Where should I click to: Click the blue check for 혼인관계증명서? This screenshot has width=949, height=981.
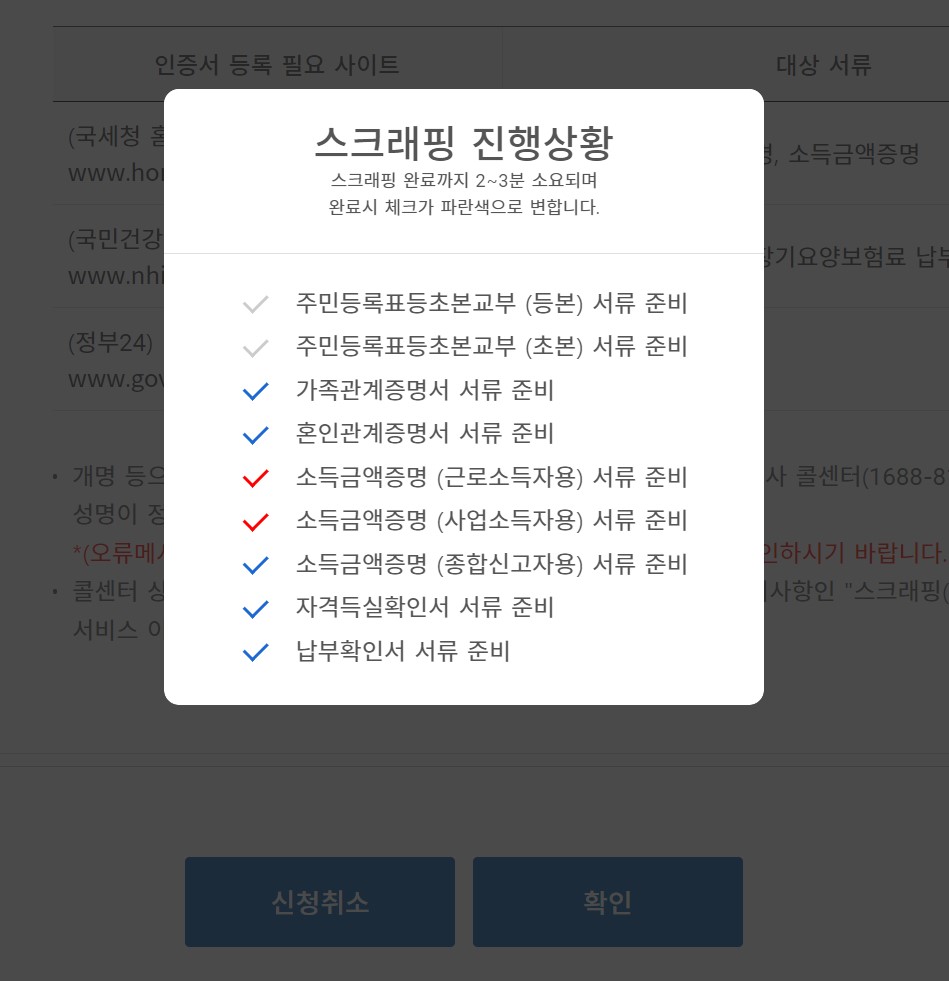(x=255, y=435)
